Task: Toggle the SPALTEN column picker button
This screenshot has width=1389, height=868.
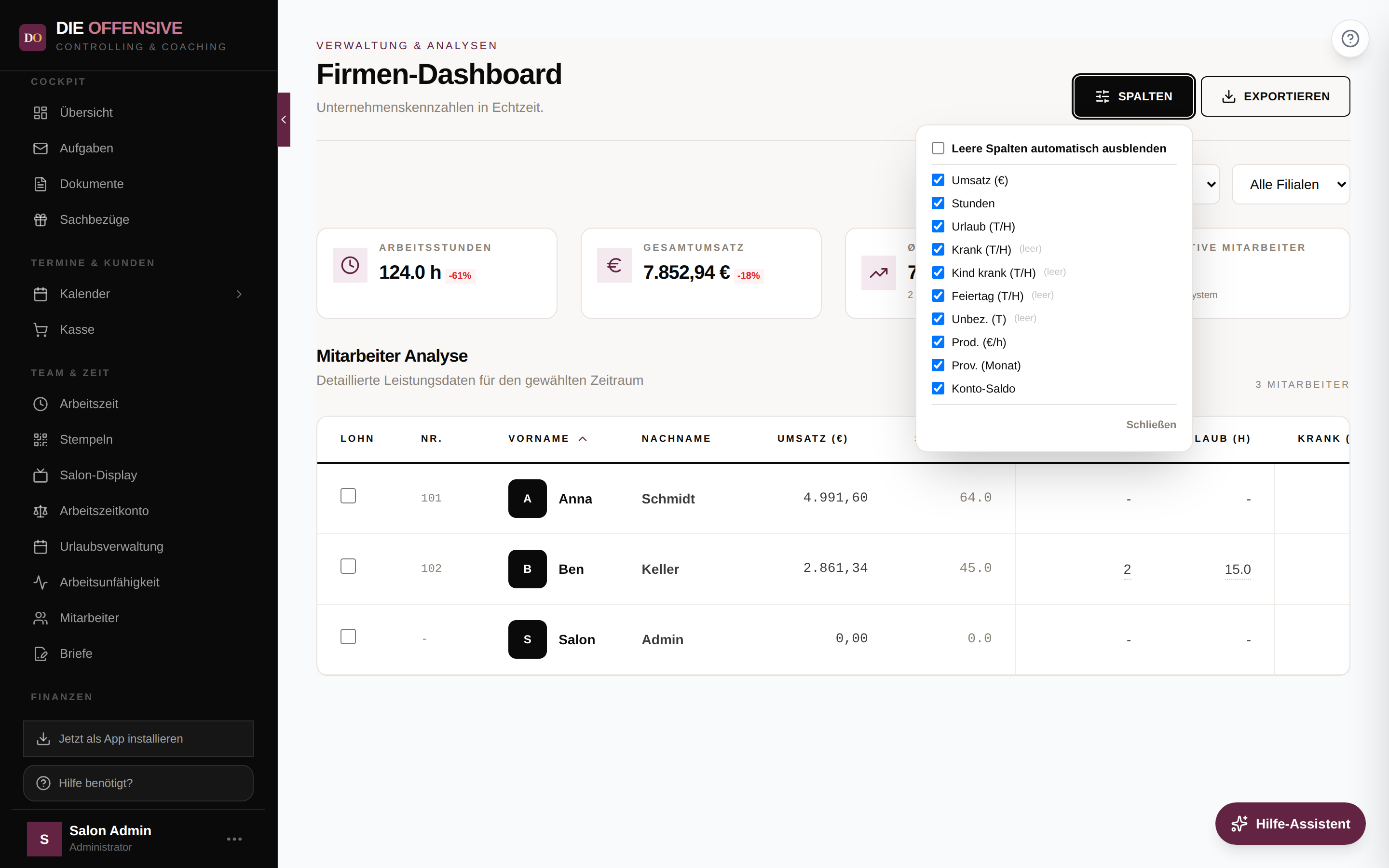Action: (1133, 96)
